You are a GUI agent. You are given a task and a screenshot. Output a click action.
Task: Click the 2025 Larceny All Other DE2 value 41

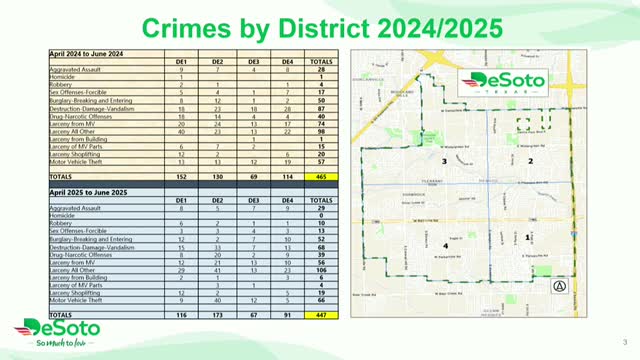[218, 270]
